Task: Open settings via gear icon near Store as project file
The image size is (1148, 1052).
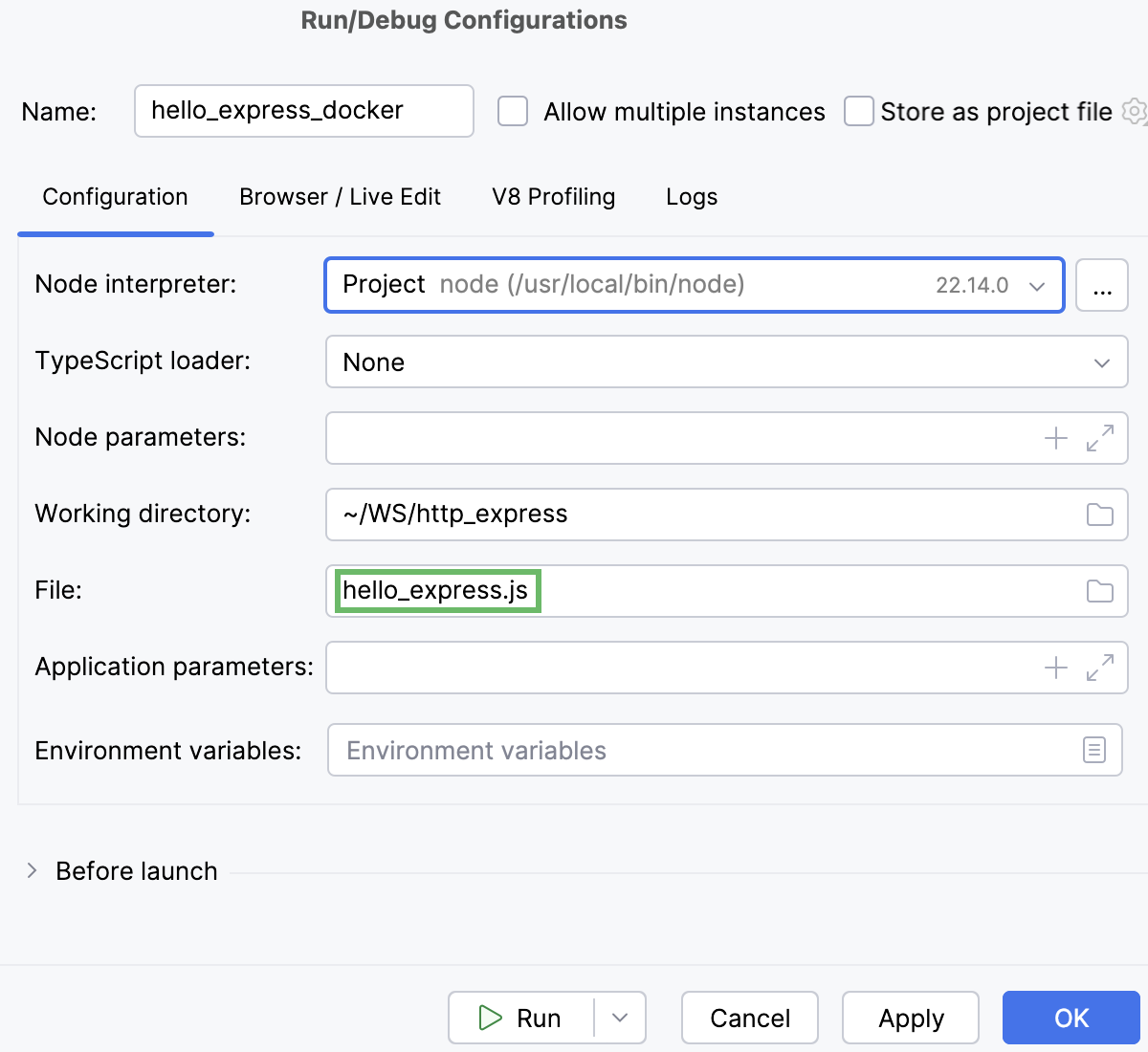Action: pyautogui.click(x=1134, y=111)
